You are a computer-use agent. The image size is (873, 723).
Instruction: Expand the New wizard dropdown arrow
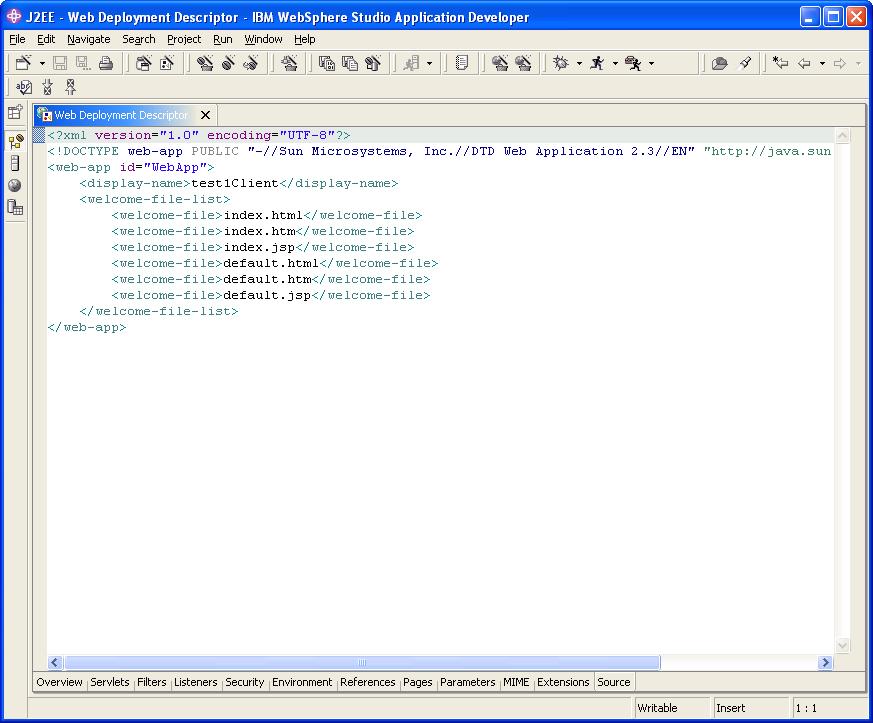(x=42, y=63)
